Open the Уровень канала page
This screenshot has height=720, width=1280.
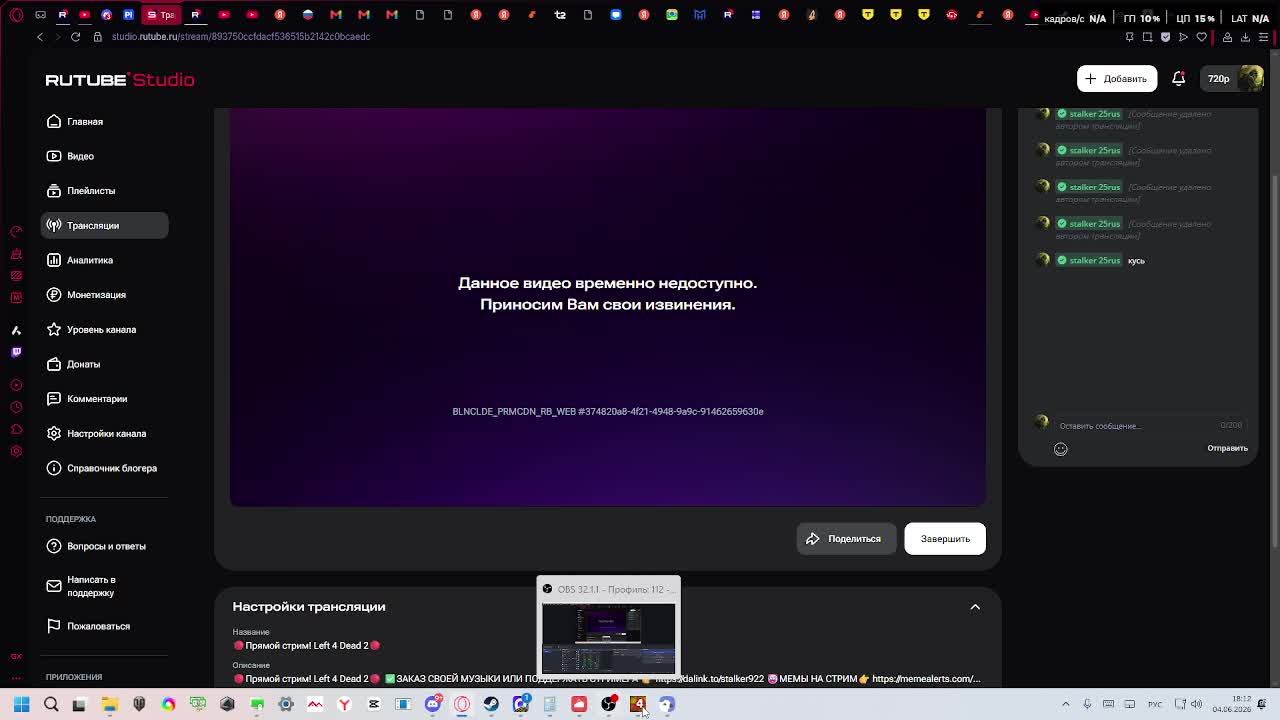[104, 329]
